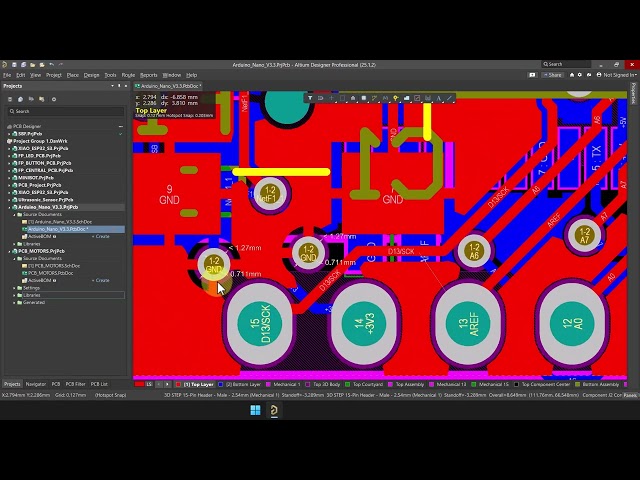Click the LS layer set button

(x=149, y=384)
